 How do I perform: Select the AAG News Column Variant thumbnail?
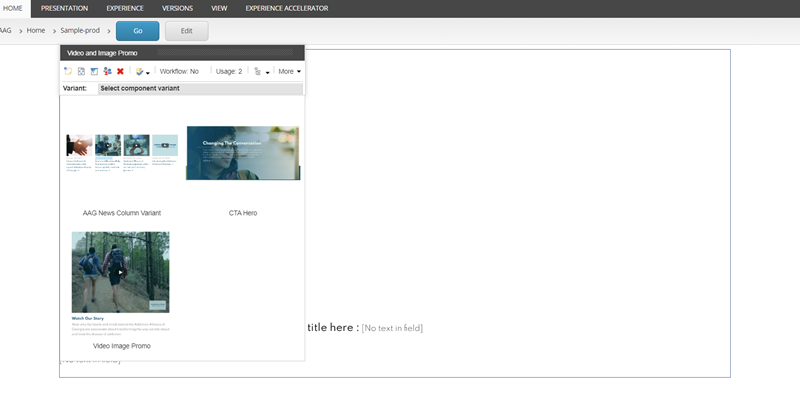click(122, 153)
